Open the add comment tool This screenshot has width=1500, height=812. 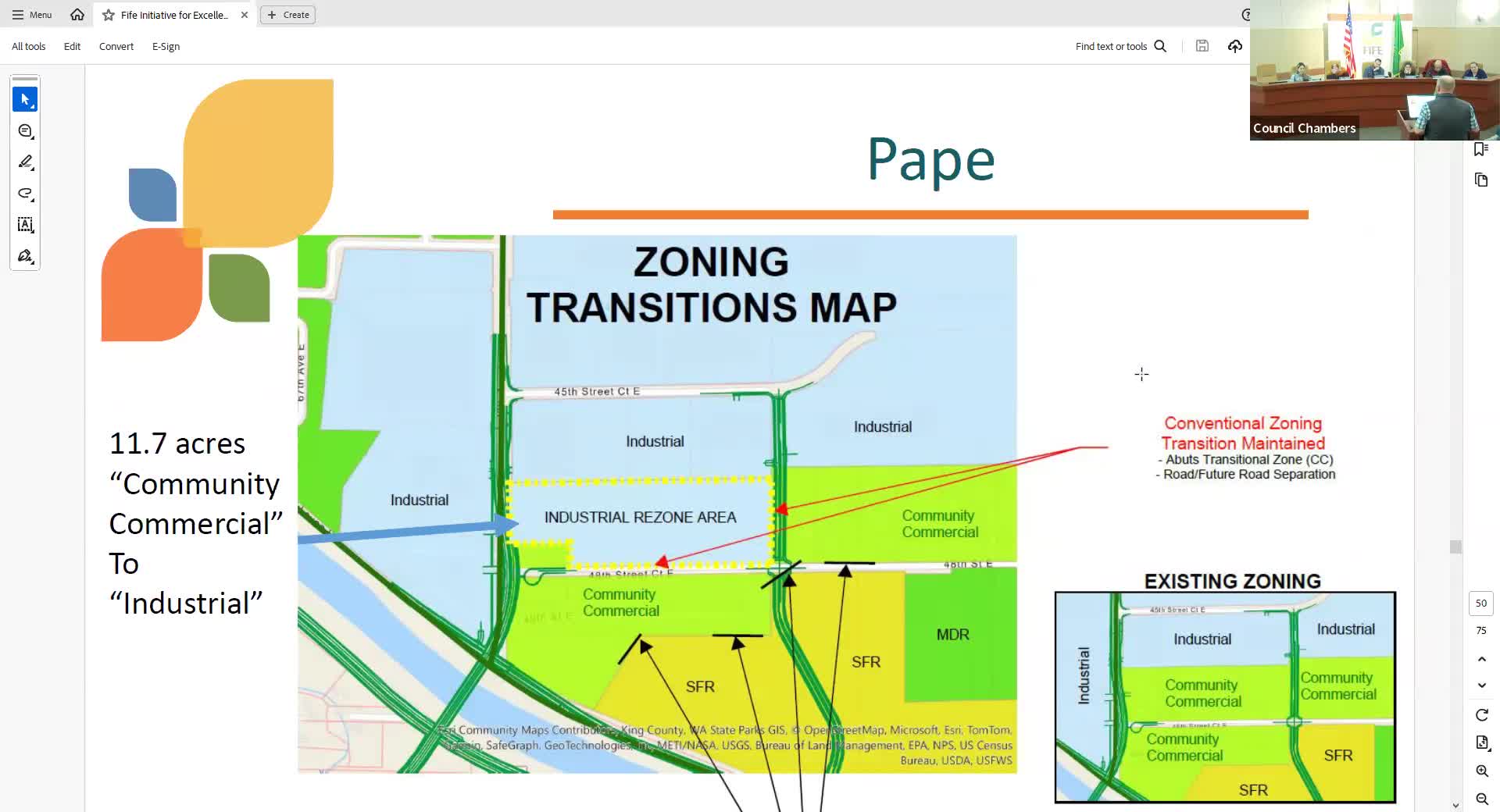pyautogui.click(x=25, y=131)
